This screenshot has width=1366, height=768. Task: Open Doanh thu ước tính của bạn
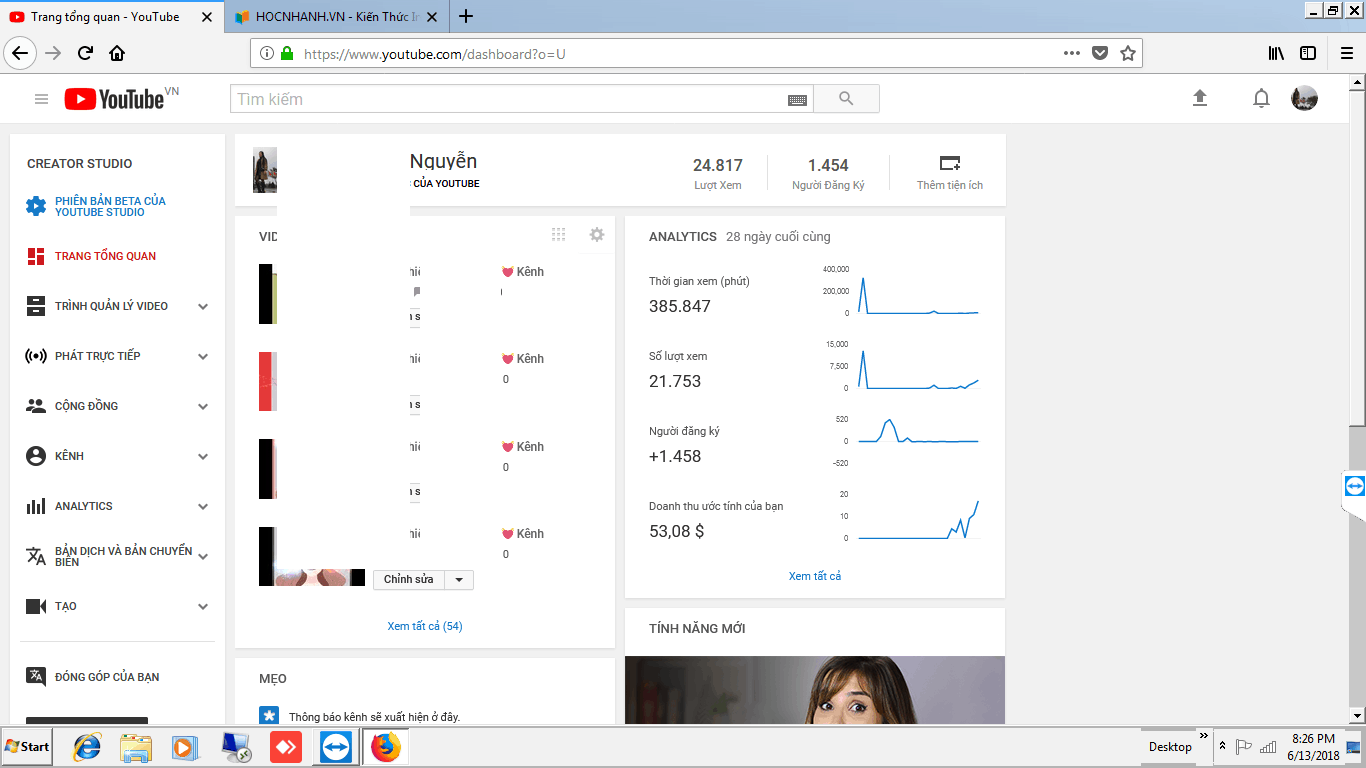[x=716, y=506]
